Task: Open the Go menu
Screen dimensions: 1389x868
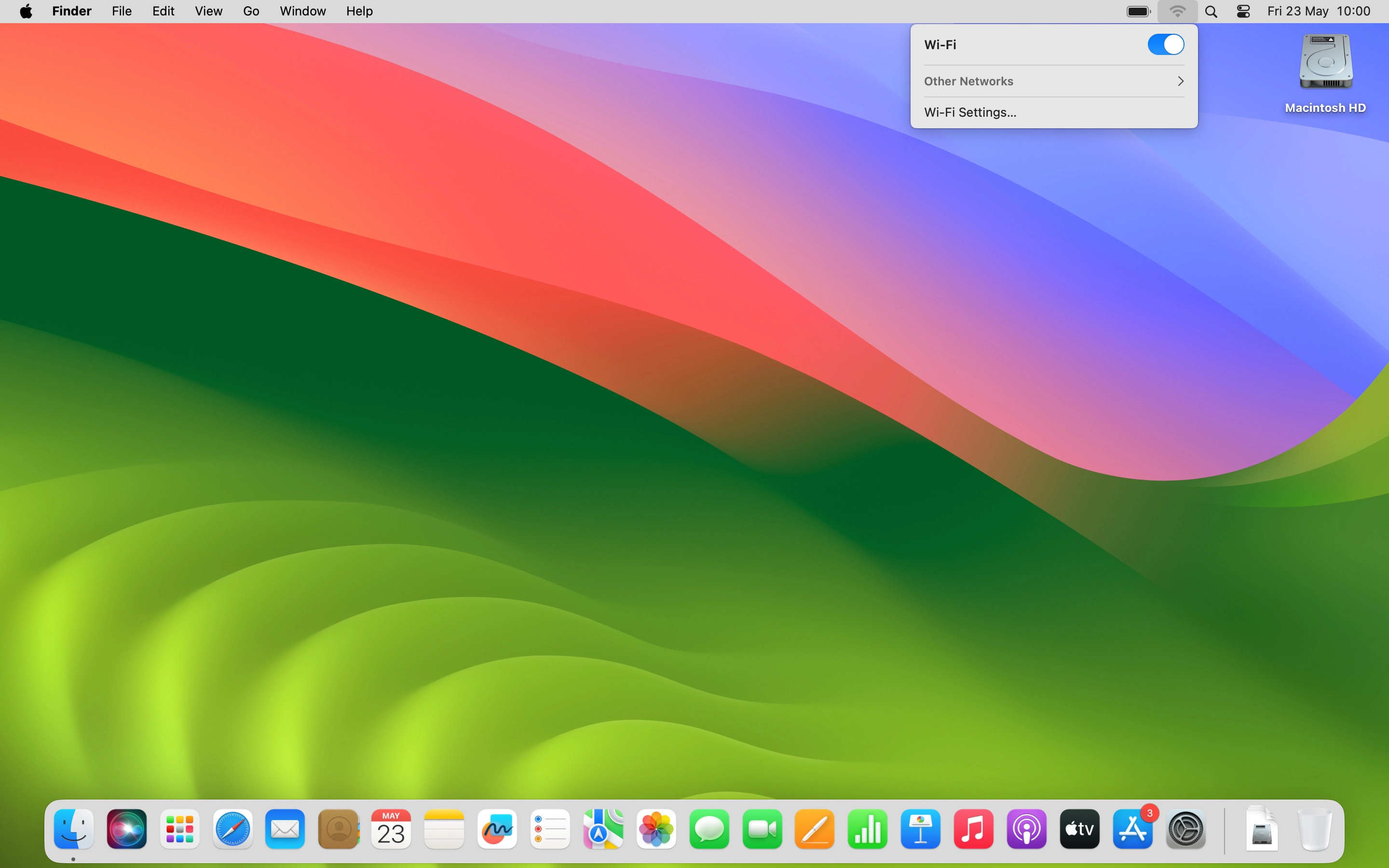Action: pos(251,12)
